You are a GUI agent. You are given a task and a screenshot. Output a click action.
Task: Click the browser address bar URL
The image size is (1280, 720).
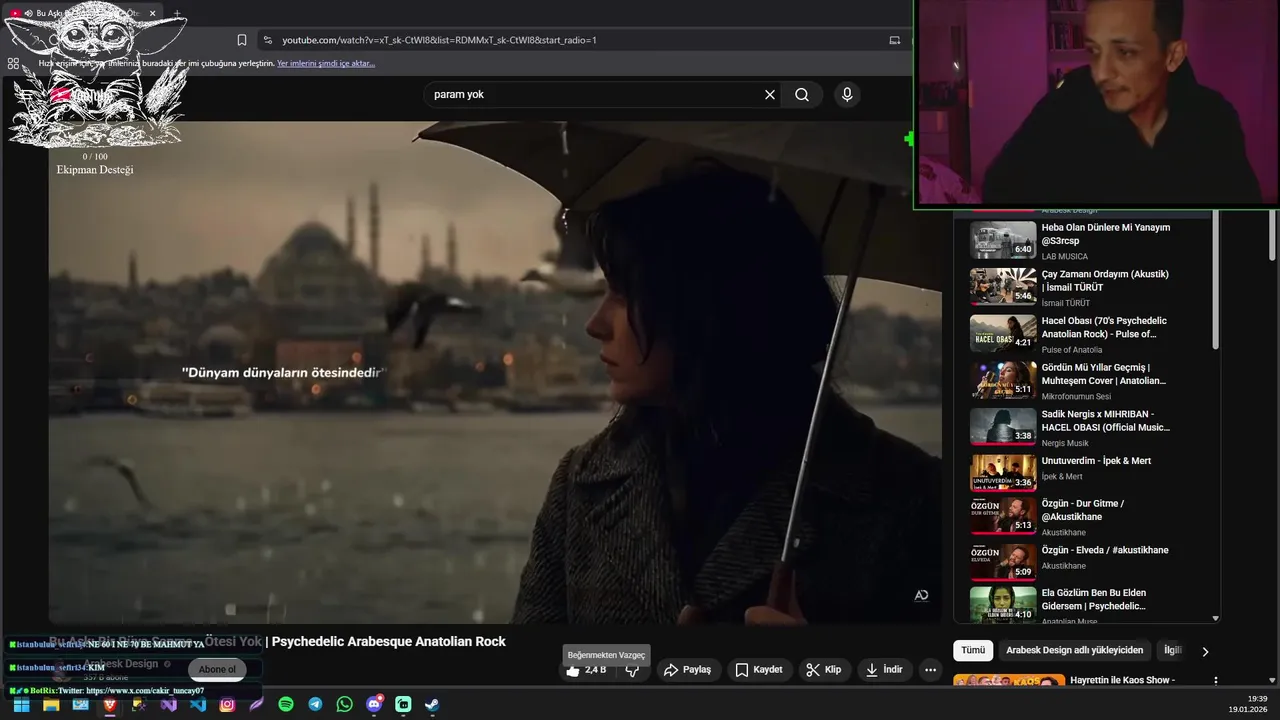point(440,40)
